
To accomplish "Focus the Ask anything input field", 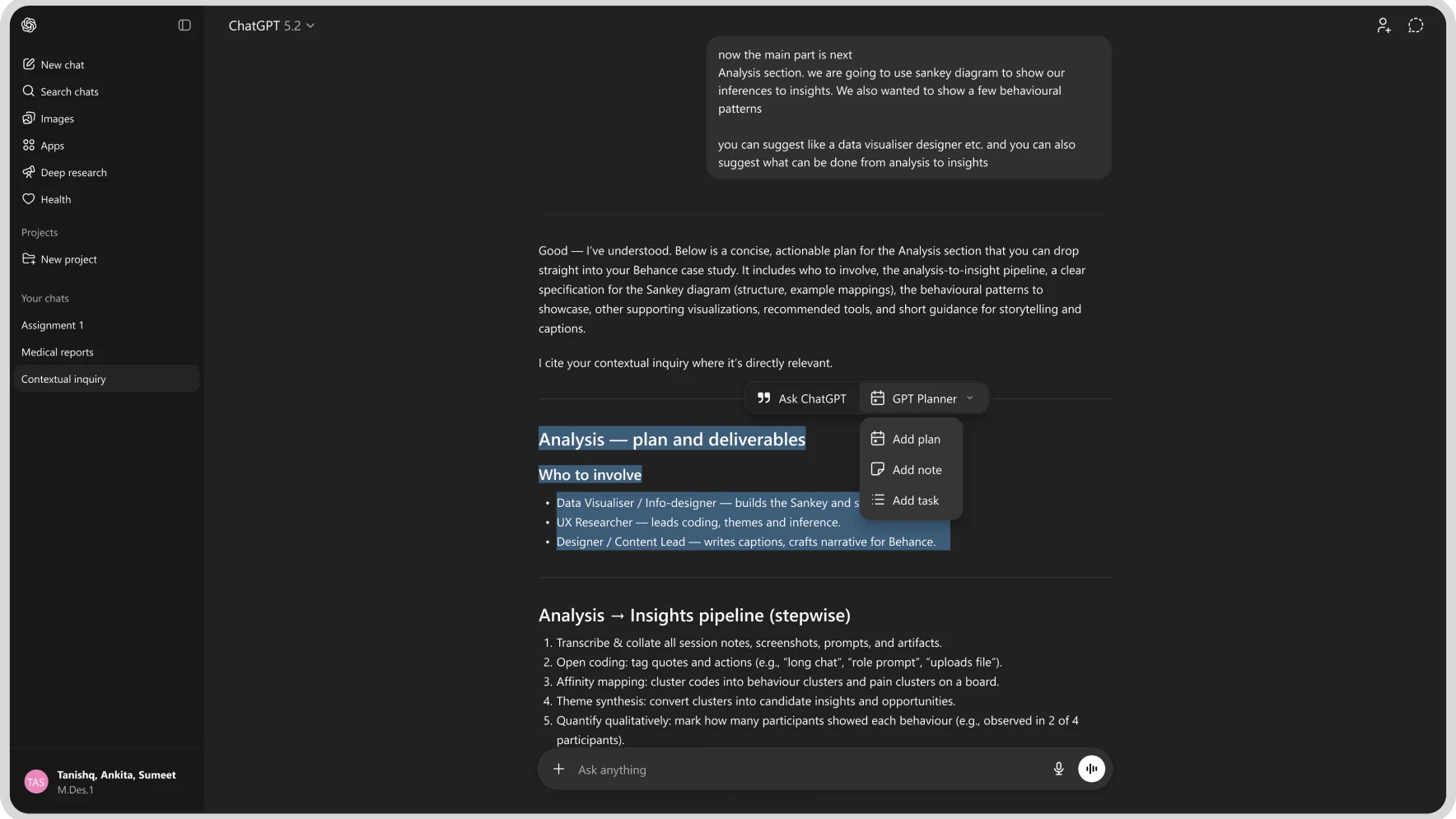I will click(x=805, y=770).
